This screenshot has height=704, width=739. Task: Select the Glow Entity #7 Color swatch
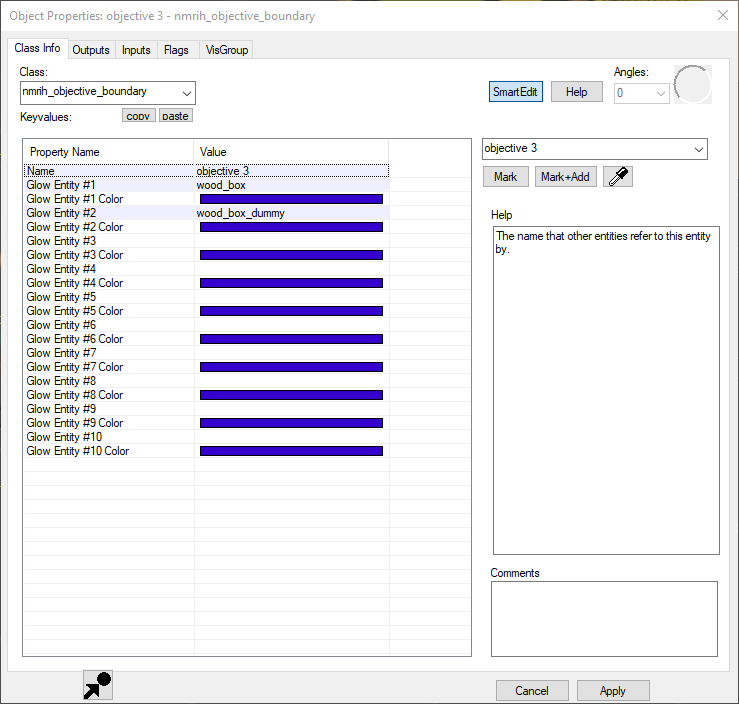click(x=291, y=367)
